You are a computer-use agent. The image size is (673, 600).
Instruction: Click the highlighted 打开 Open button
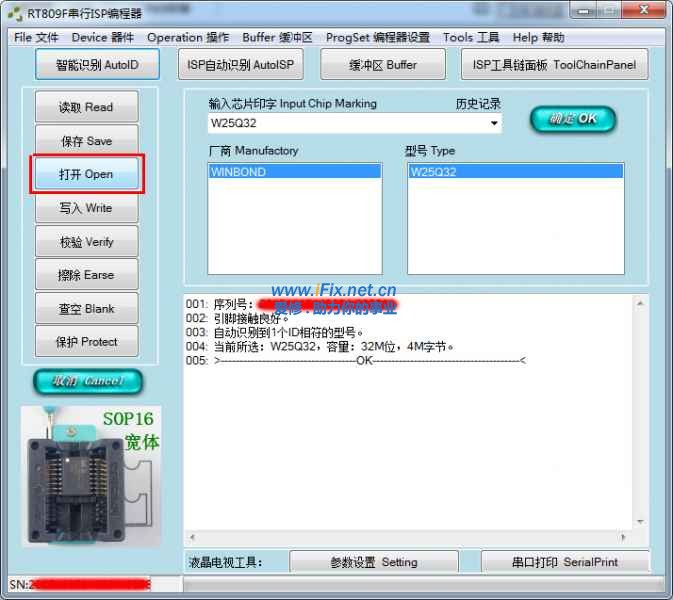click(x=86, y=174)
